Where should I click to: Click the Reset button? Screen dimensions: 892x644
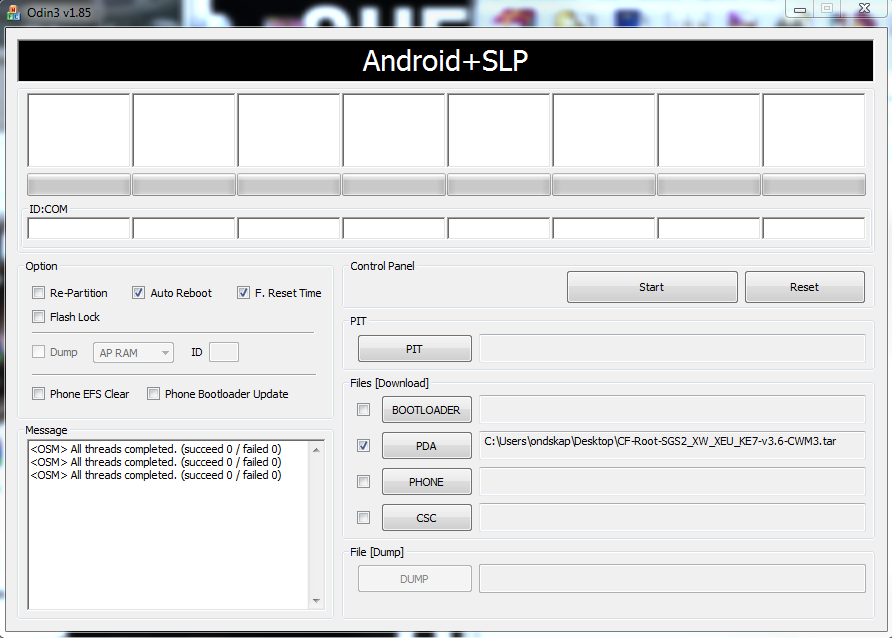point(804,287)
